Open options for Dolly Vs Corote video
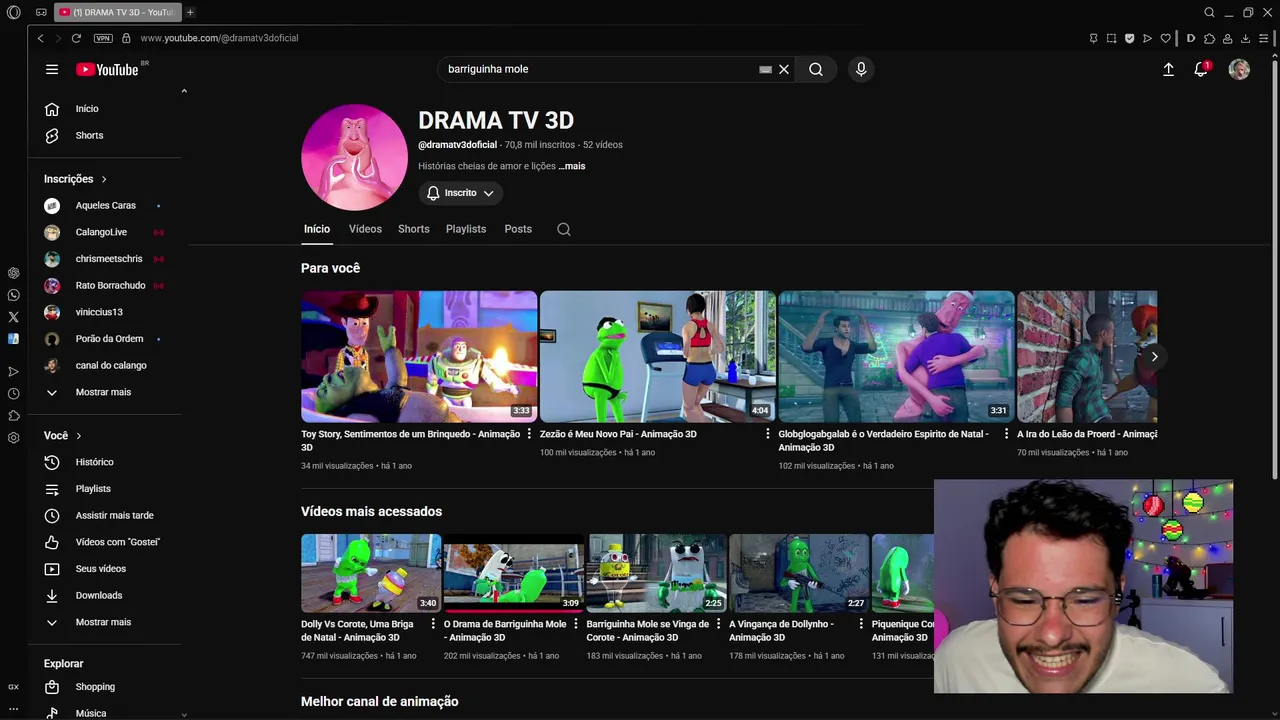The width and height of the screenshot is (1280, 720). point(433,624)
